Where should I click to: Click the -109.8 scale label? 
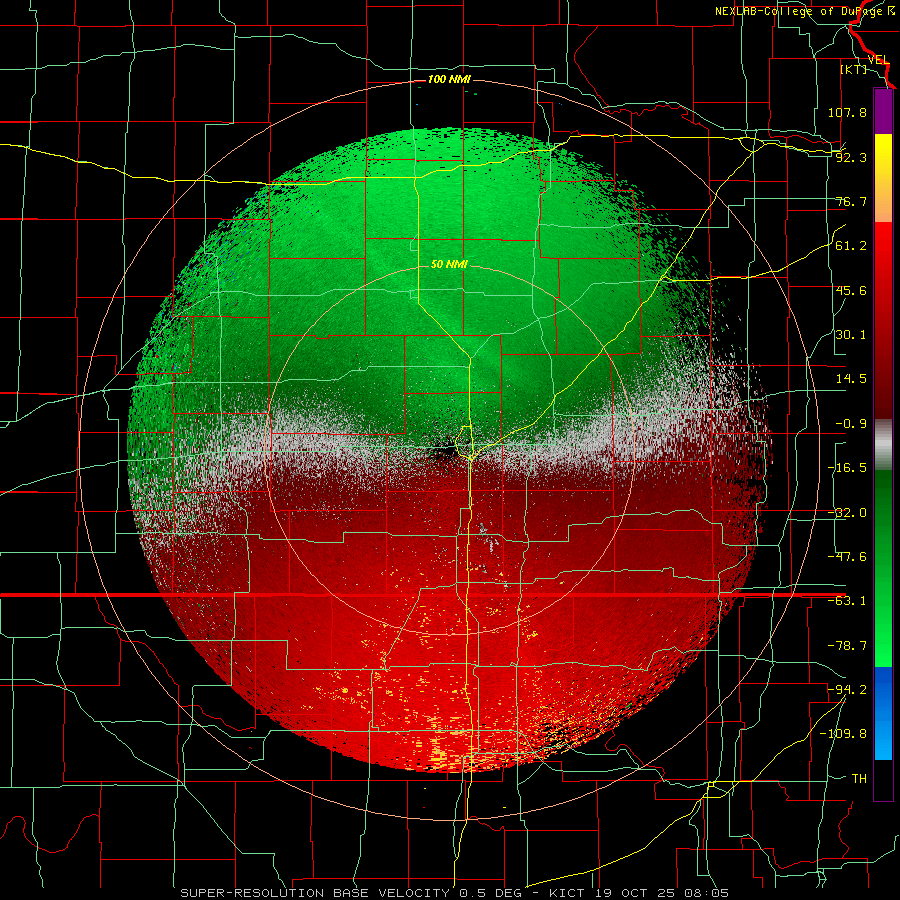[843, 734]
